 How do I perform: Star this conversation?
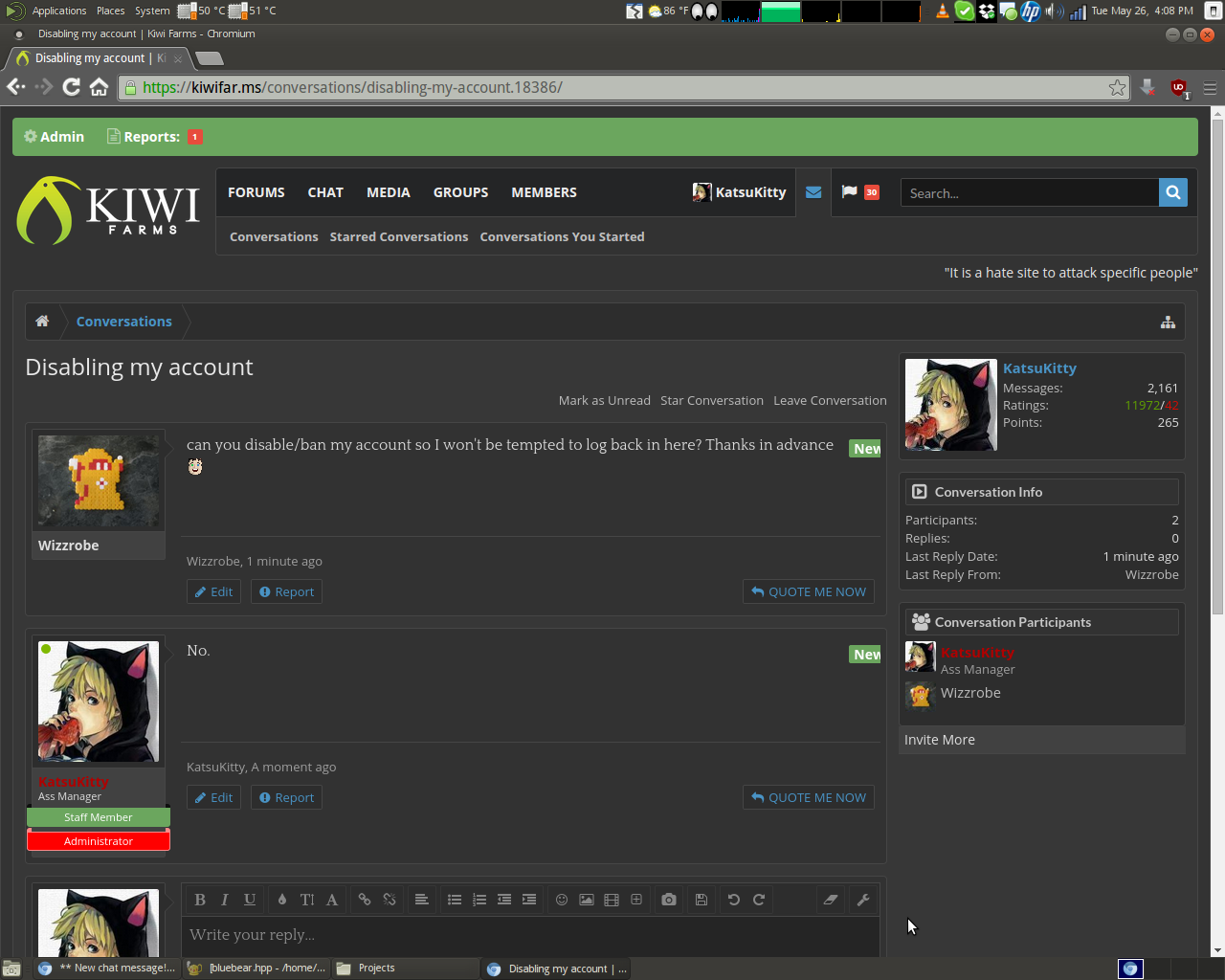point(712,400)
